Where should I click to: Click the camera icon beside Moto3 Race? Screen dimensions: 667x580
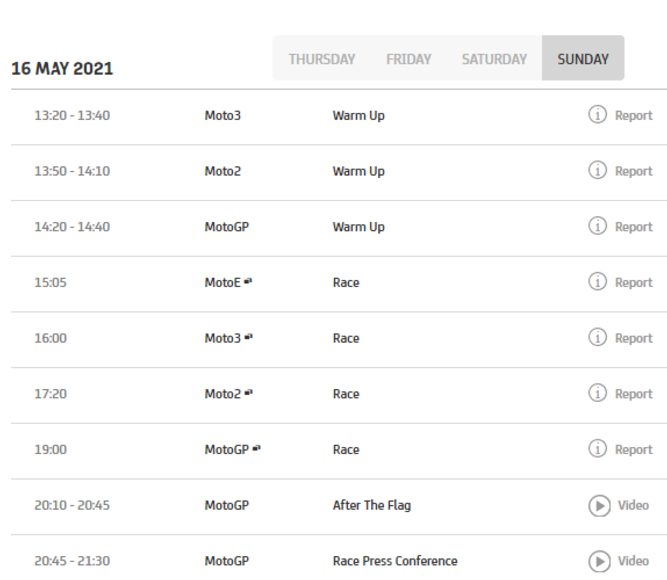pos(248,338)
